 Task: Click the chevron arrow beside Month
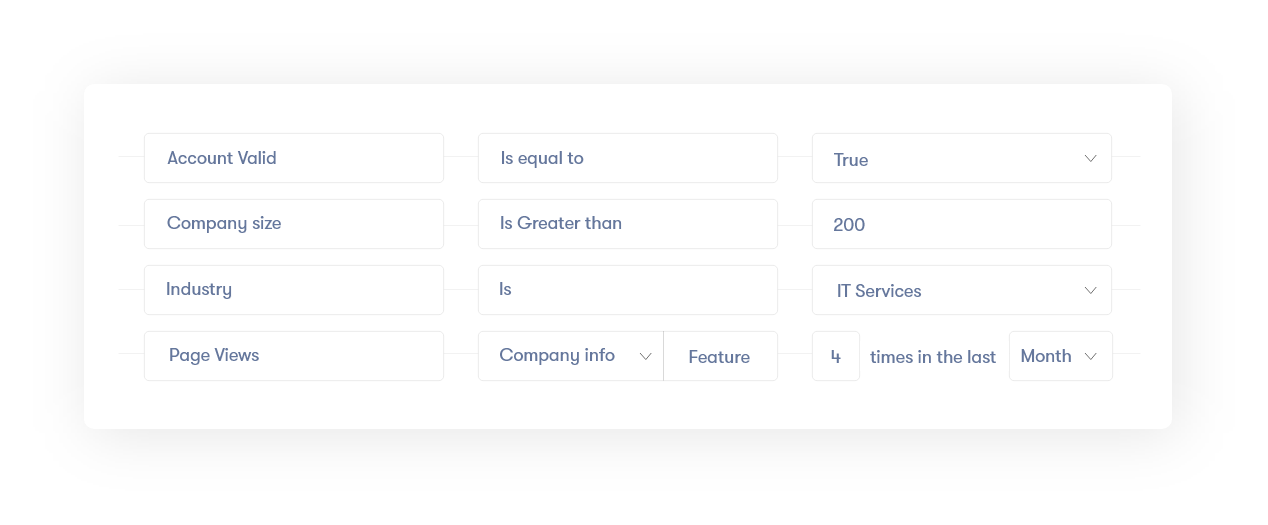[1090, 357]
